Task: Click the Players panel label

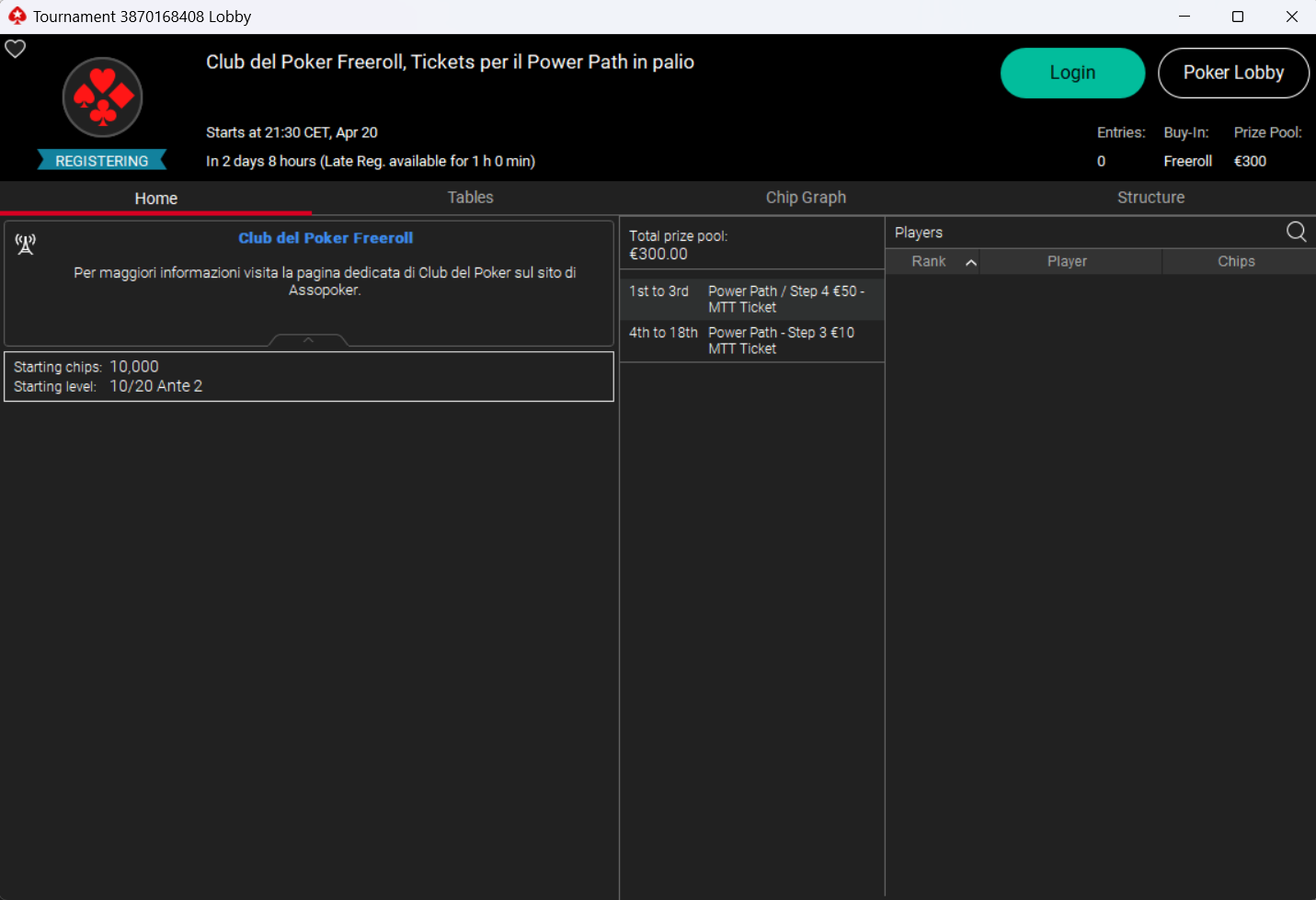Action: tap(918, 233)
